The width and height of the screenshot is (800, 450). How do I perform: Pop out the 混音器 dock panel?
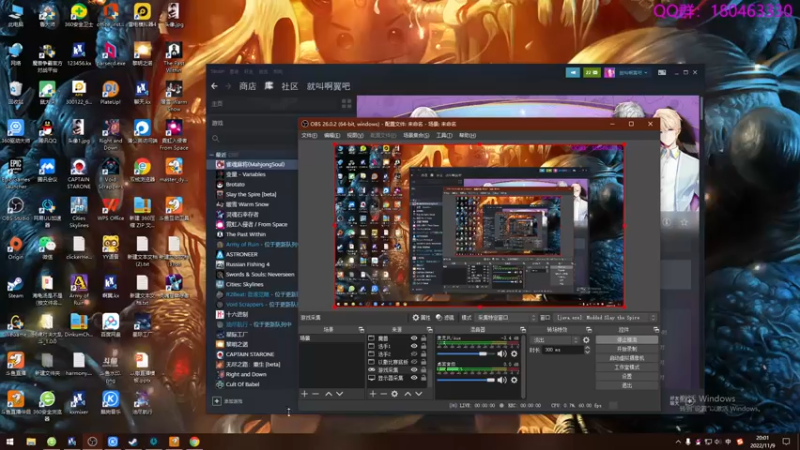(x=523, y=330)
